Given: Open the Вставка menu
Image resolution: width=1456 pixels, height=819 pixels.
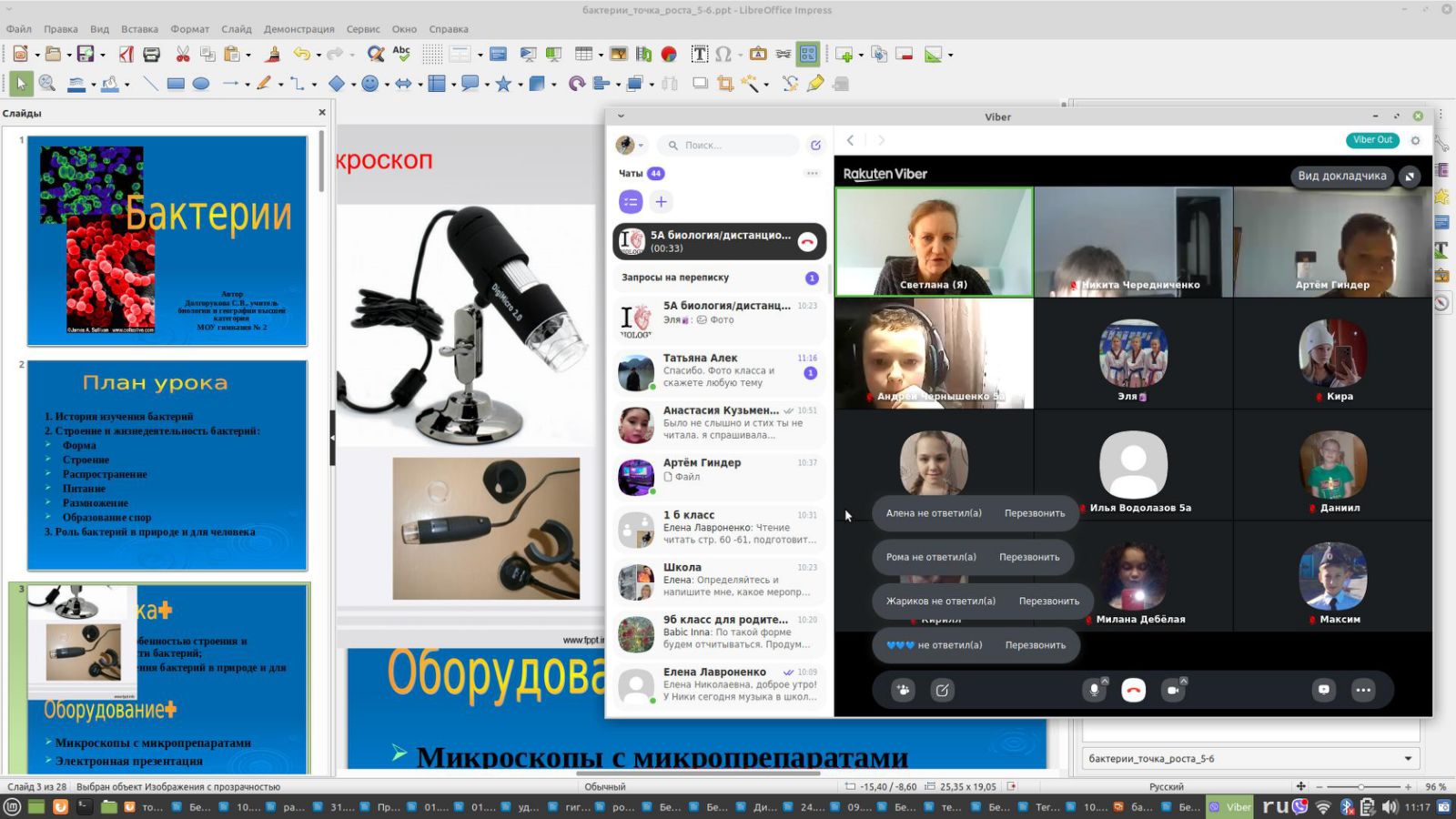Looking at the screenshot, I should click(139, 29).
